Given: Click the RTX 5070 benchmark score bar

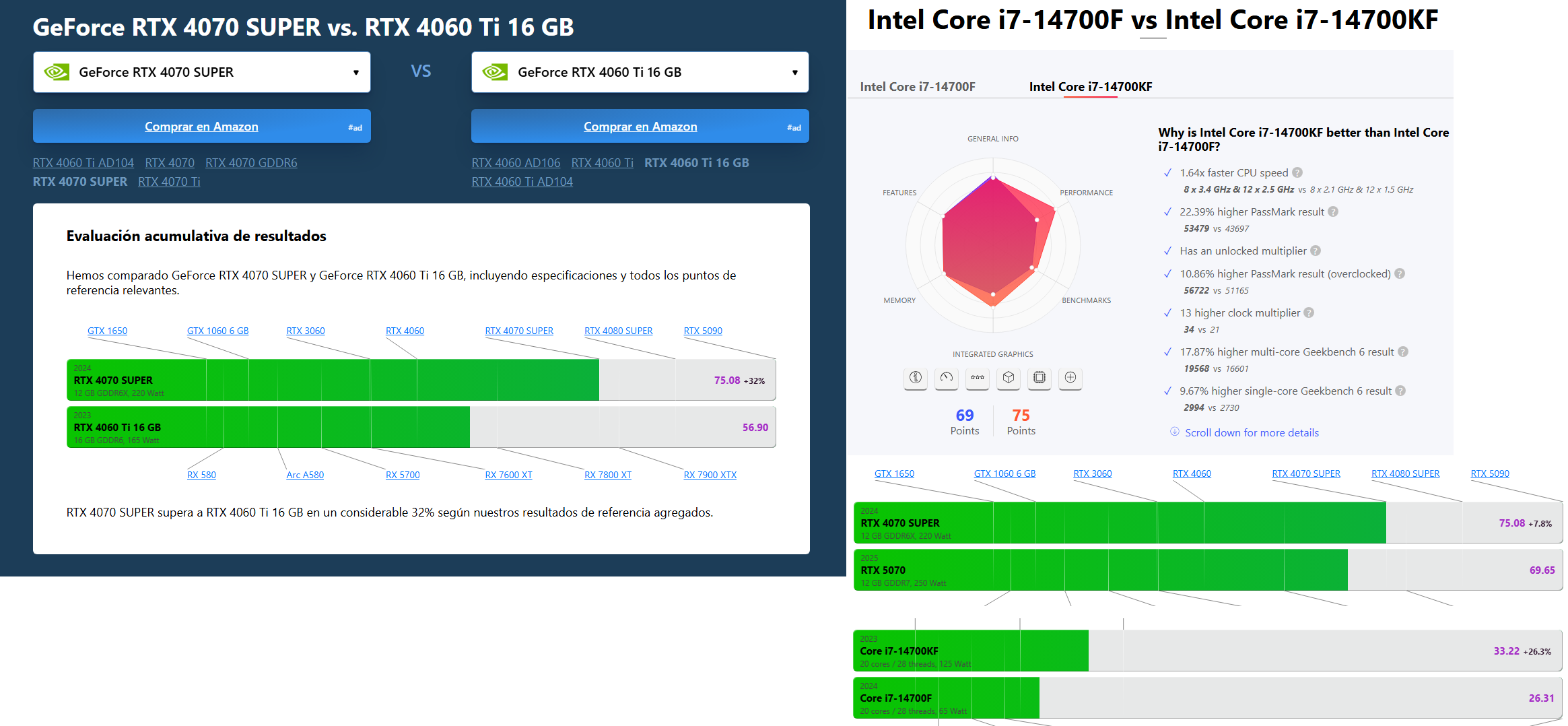Looking at the screenshot, I should point(1207,570).
